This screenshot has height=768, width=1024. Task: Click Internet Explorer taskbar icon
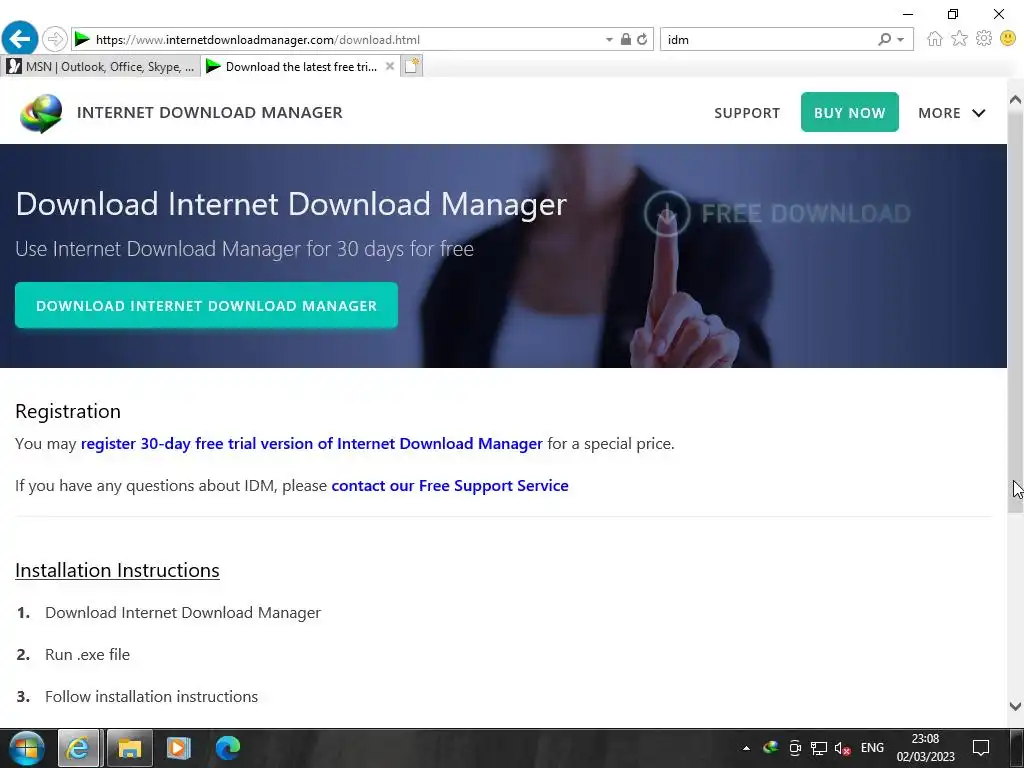78,748
